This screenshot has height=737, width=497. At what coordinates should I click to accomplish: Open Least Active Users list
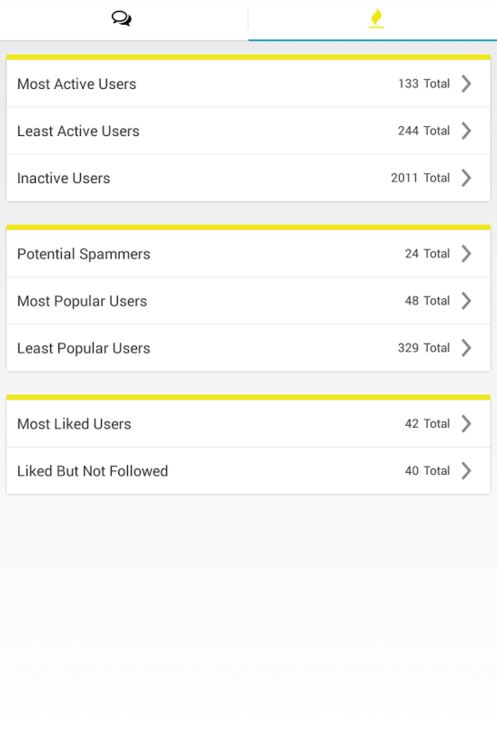tap(248, 131)
